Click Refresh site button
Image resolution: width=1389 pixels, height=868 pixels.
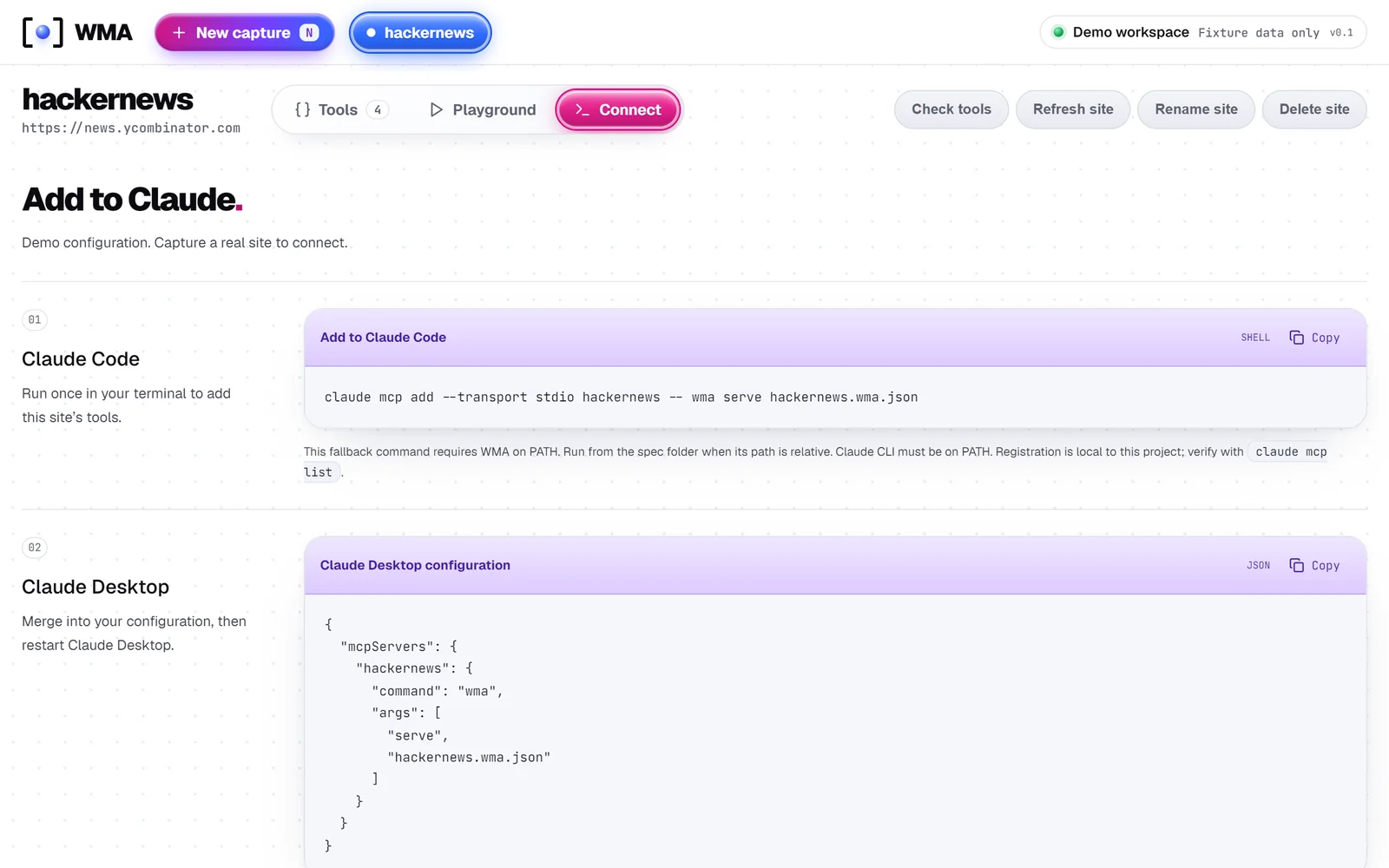[x=1073, y=109]
